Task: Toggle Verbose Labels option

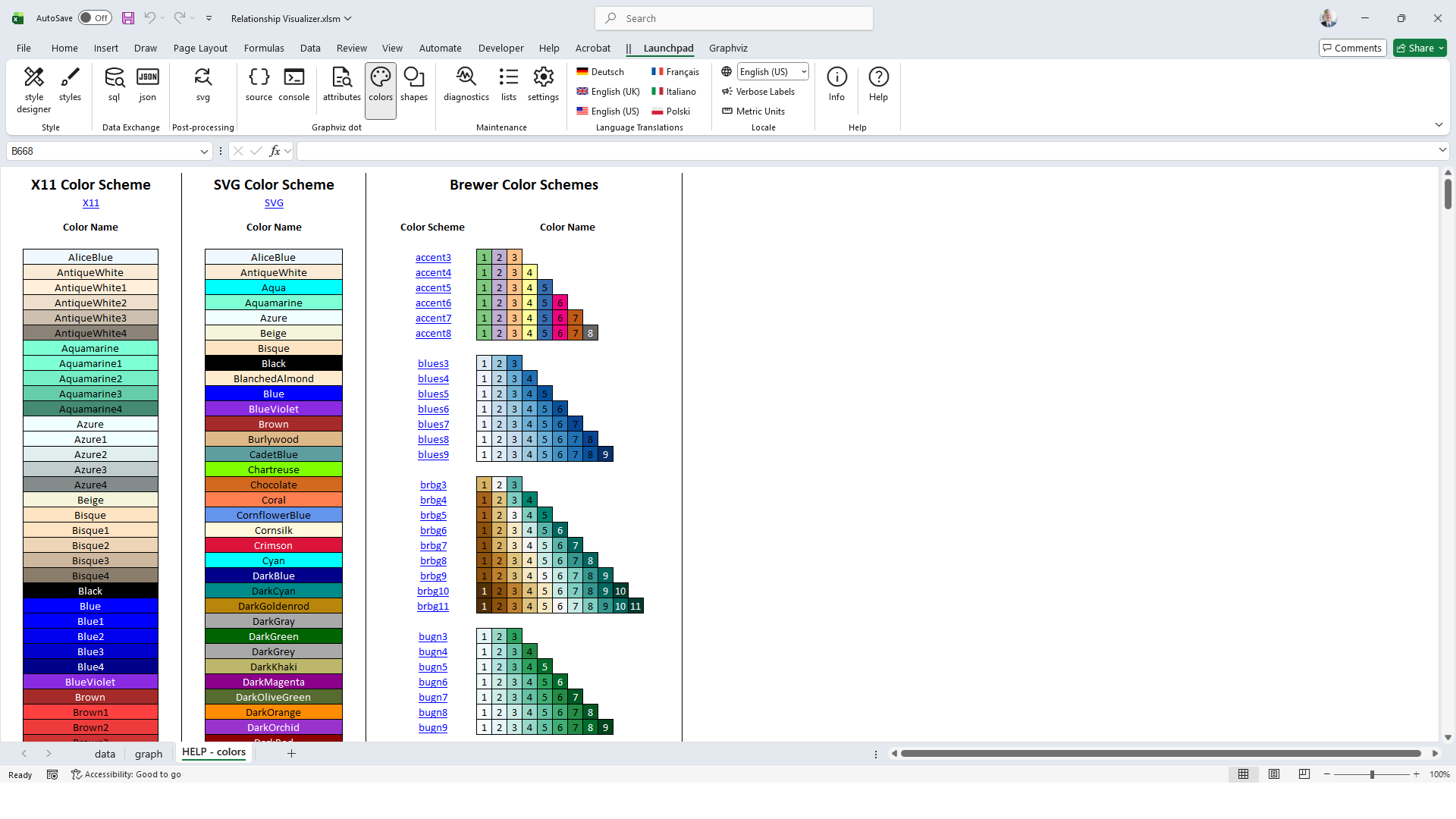Action: click(x=758, y=92)
